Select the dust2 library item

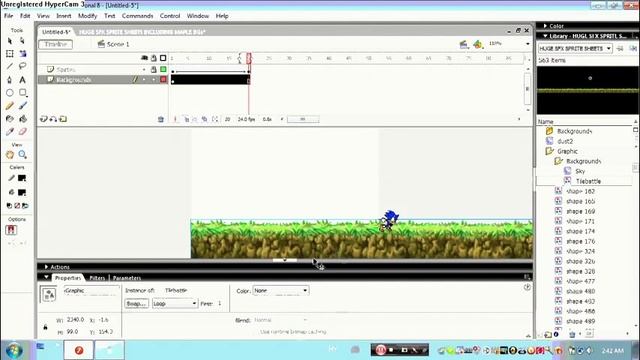(565, 141)
